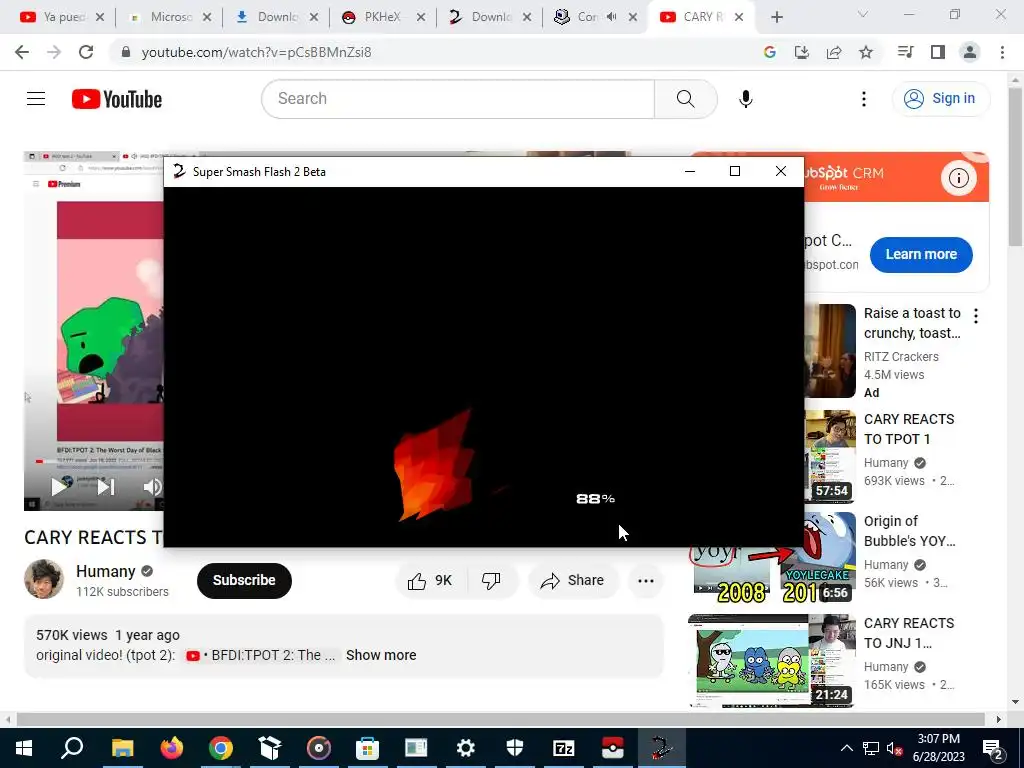Share this page from address bar
1024x768 pixels.
coord(834,52)
